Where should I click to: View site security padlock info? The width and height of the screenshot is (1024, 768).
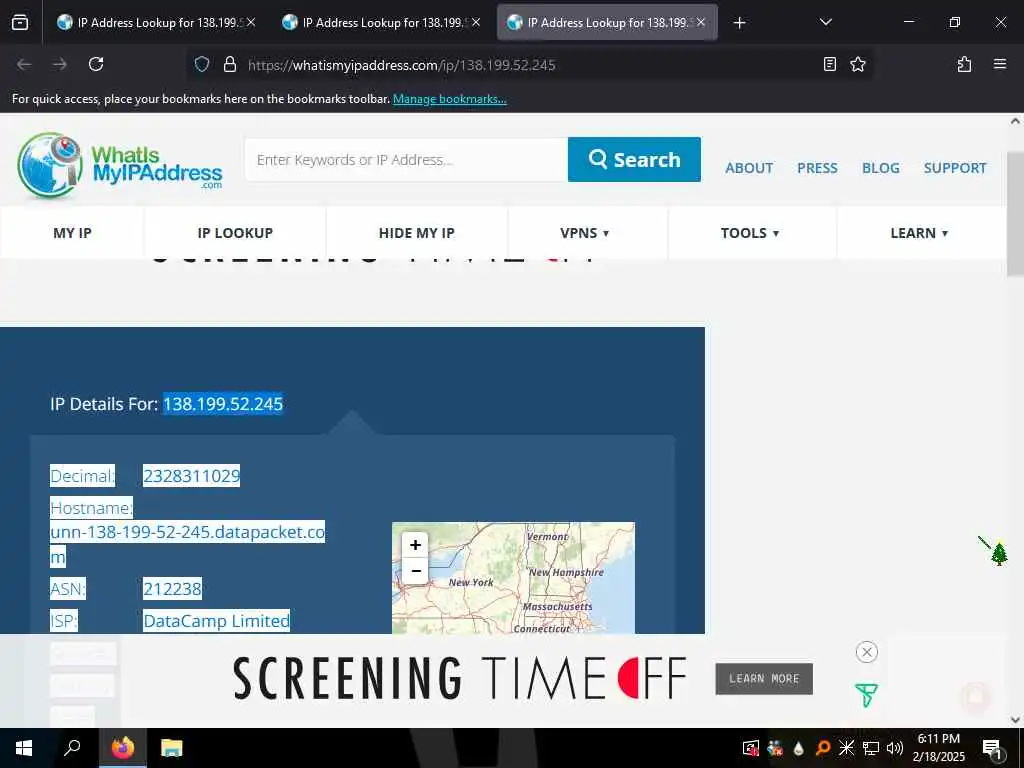click(229, 65)
